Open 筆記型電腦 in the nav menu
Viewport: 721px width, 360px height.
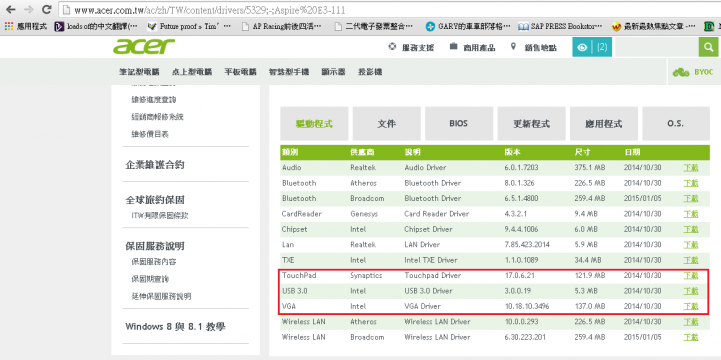[139, 72]
